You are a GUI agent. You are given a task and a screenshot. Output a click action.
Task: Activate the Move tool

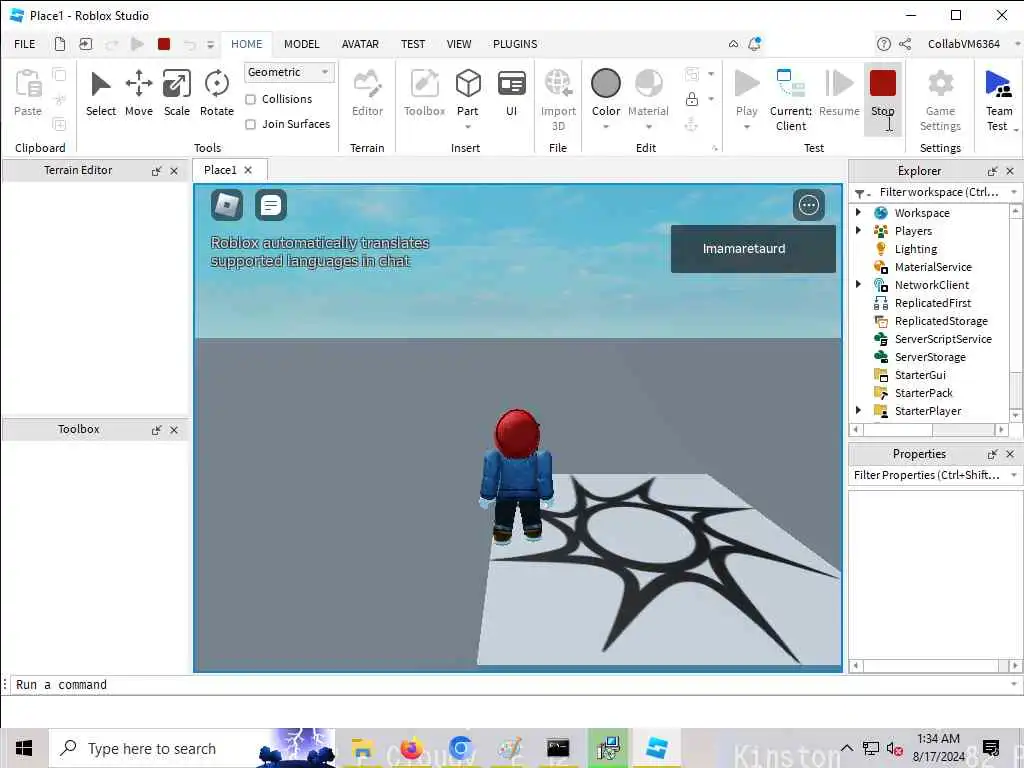pyautogui.click(x=138, y=93)
